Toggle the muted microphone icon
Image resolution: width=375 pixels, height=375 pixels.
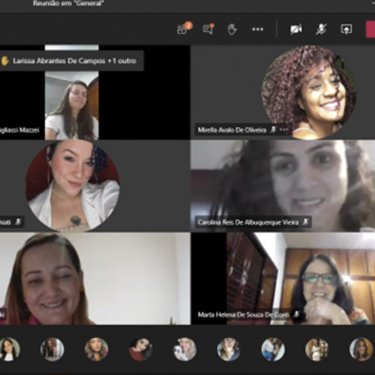[321, 29]
